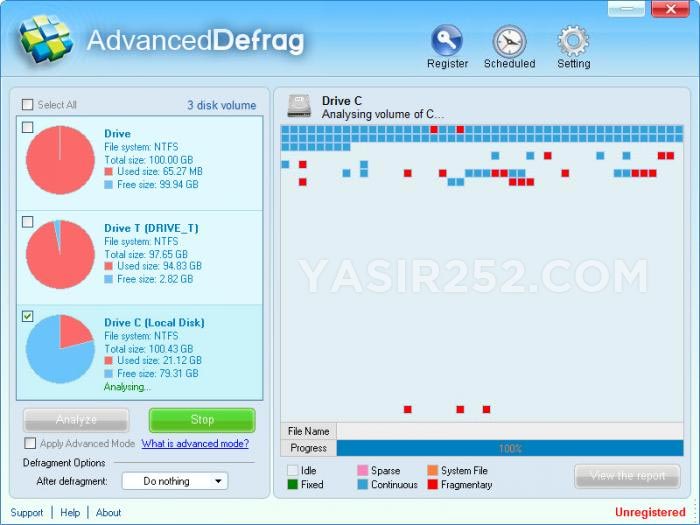
Task: Open the Support link
Action: (x=27, y=512)
